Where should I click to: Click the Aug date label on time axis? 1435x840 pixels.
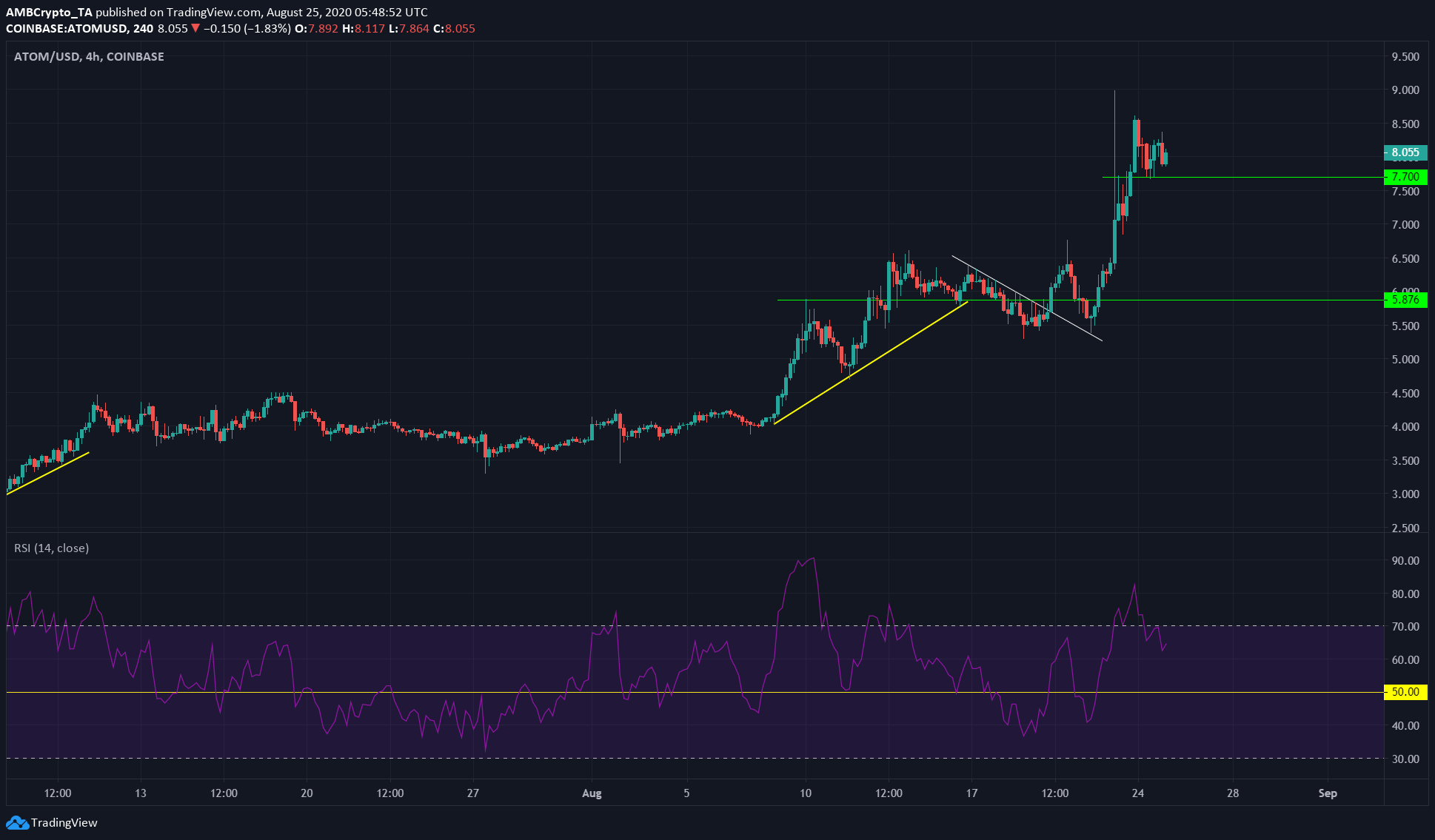pyautogui.click(x=592, y=793)
